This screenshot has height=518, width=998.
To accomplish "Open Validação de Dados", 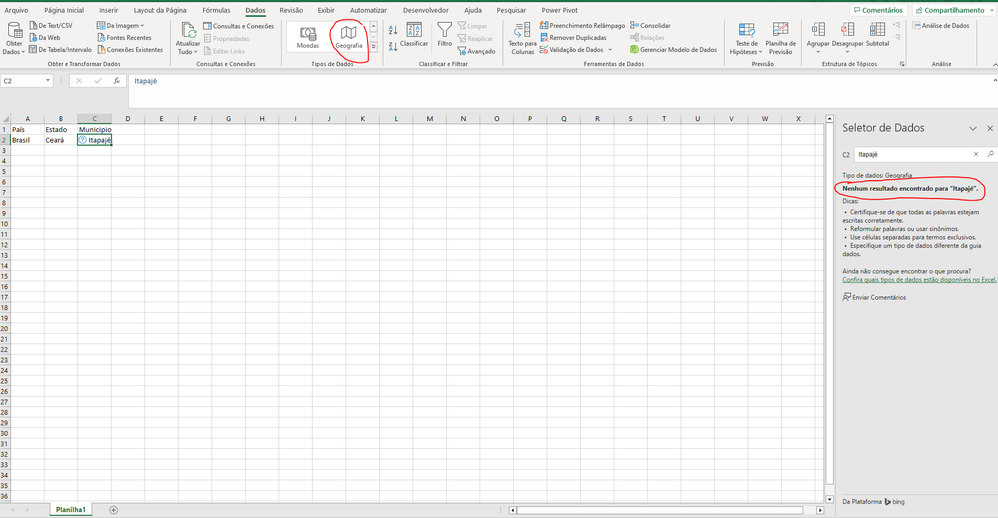I will point(572,50).
